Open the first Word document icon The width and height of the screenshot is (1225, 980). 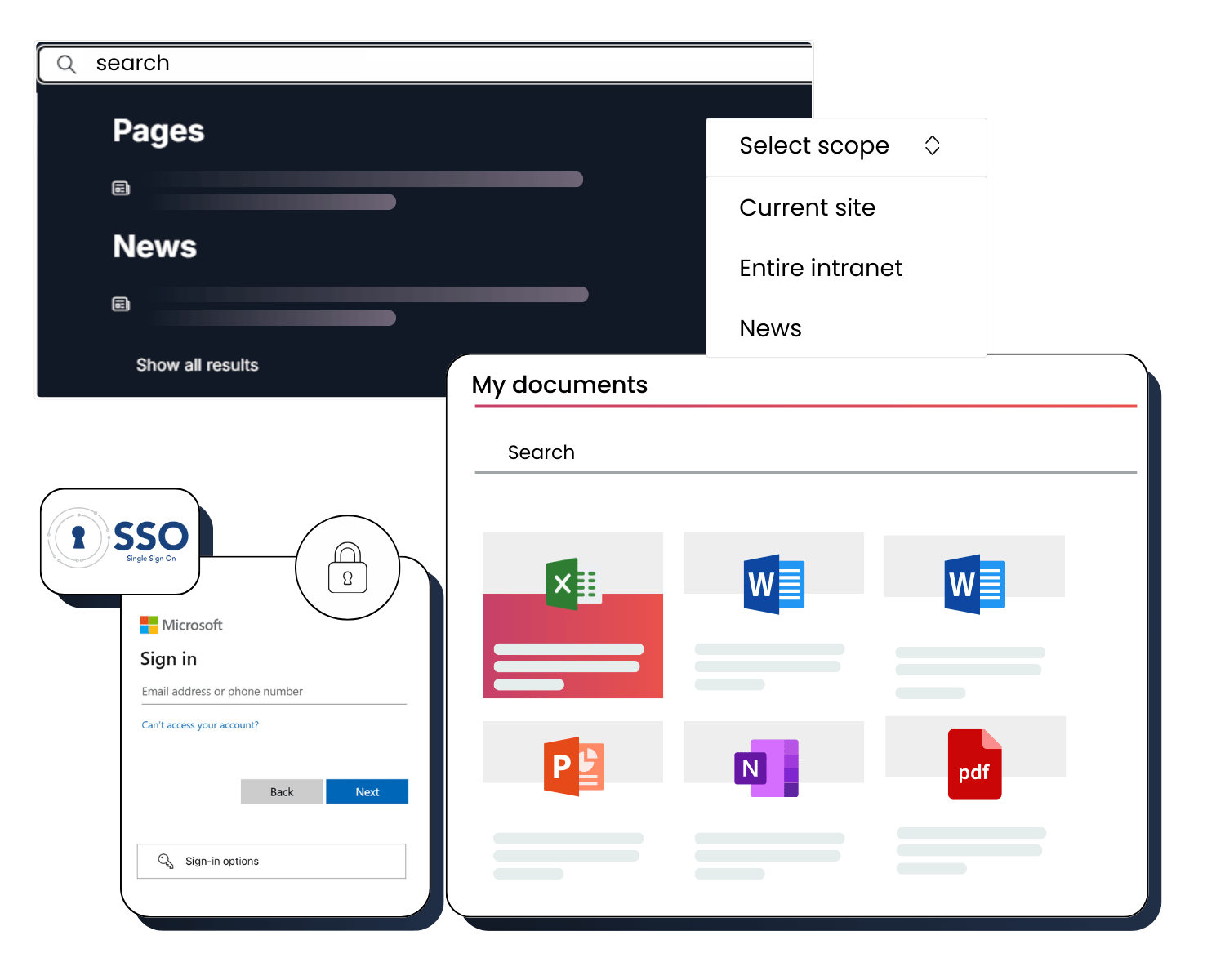pyautogui.click(x=773, y=584)
